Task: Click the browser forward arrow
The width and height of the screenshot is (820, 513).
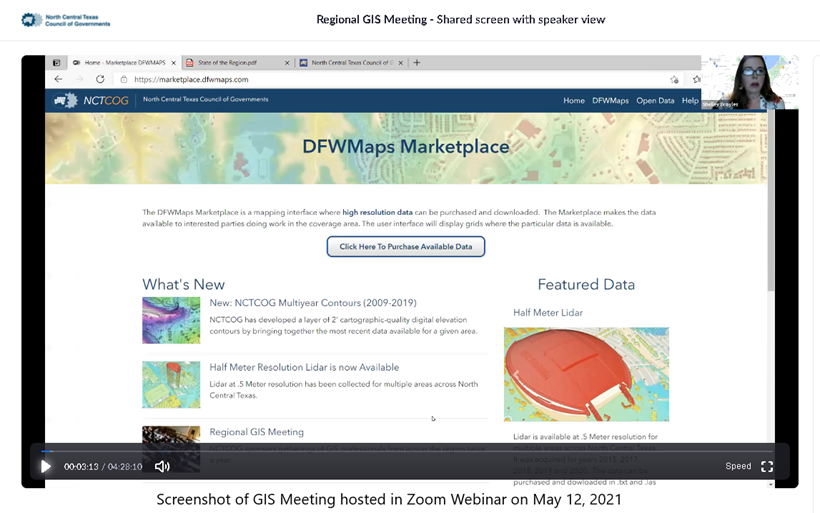Action: click(79, 79)
